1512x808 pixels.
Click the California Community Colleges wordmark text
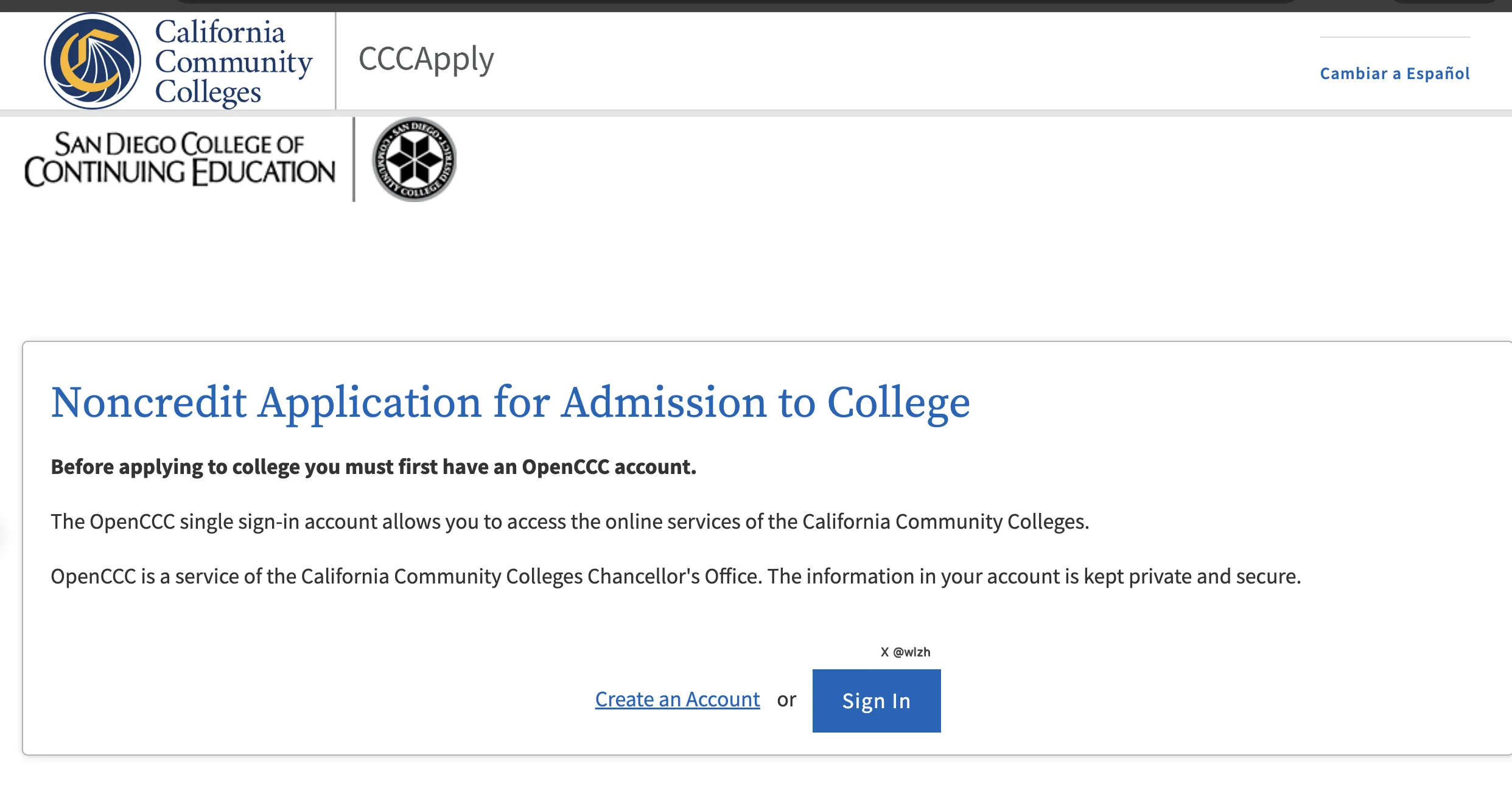click(x=233, y=61)
